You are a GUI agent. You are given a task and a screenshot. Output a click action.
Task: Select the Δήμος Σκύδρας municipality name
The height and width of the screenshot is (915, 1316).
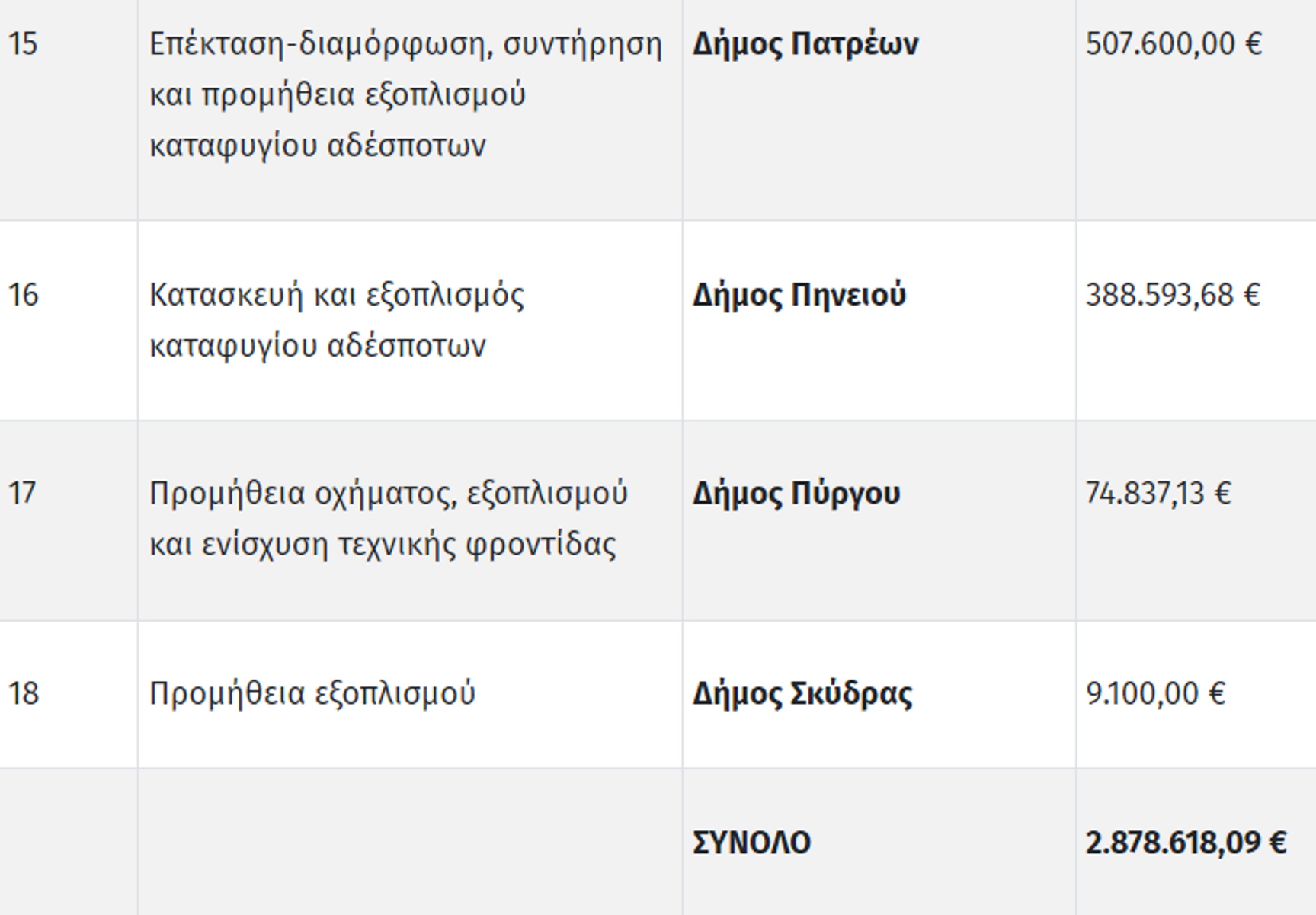802,694
